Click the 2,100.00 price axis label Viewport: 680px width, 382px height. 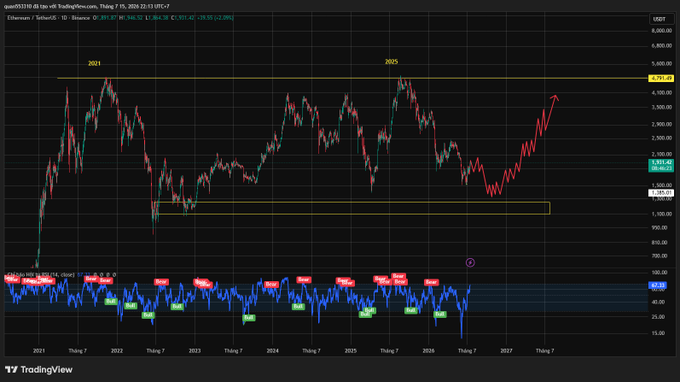click(661, 154)
